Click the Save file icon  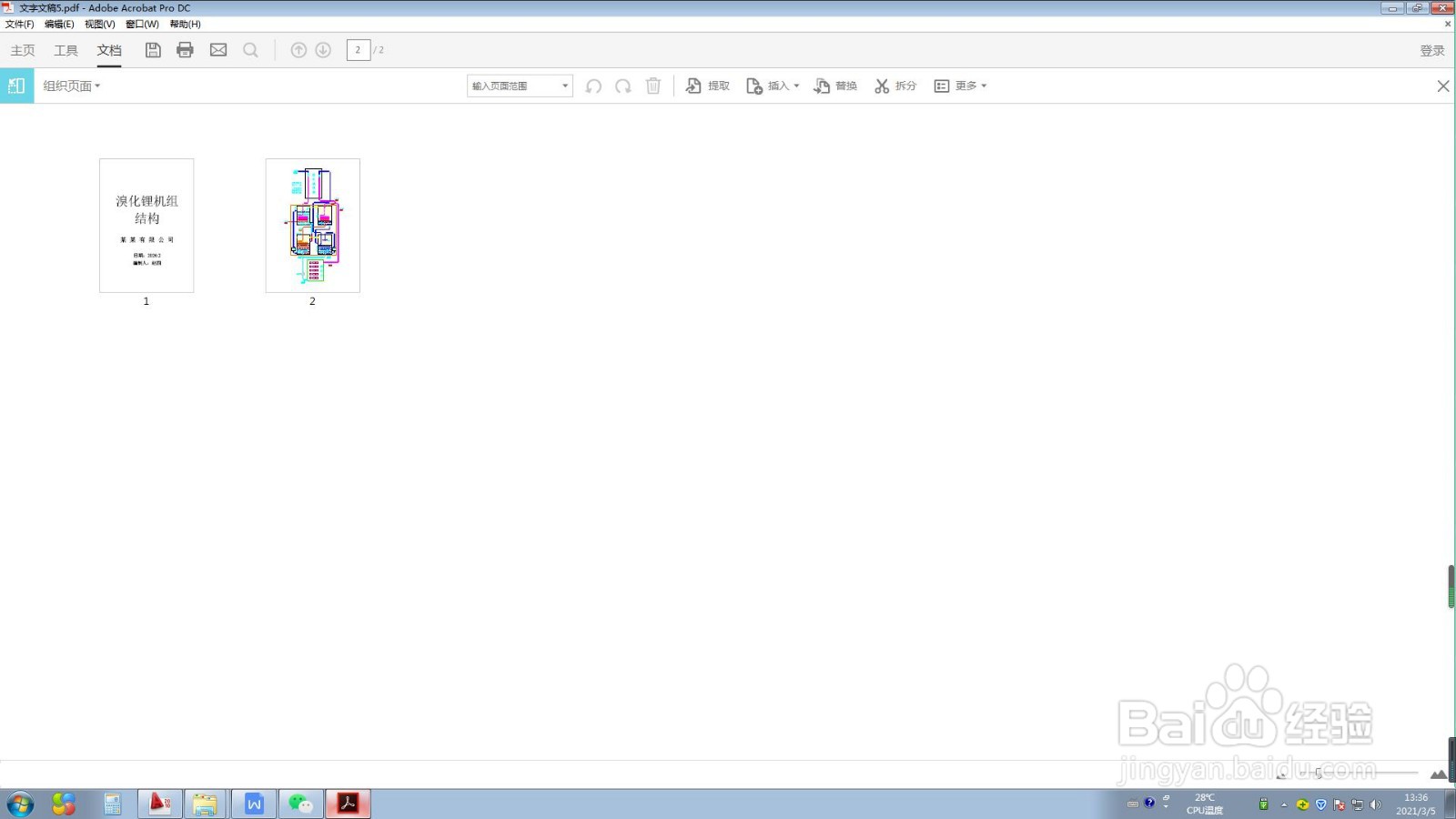[x=153, y=50]
